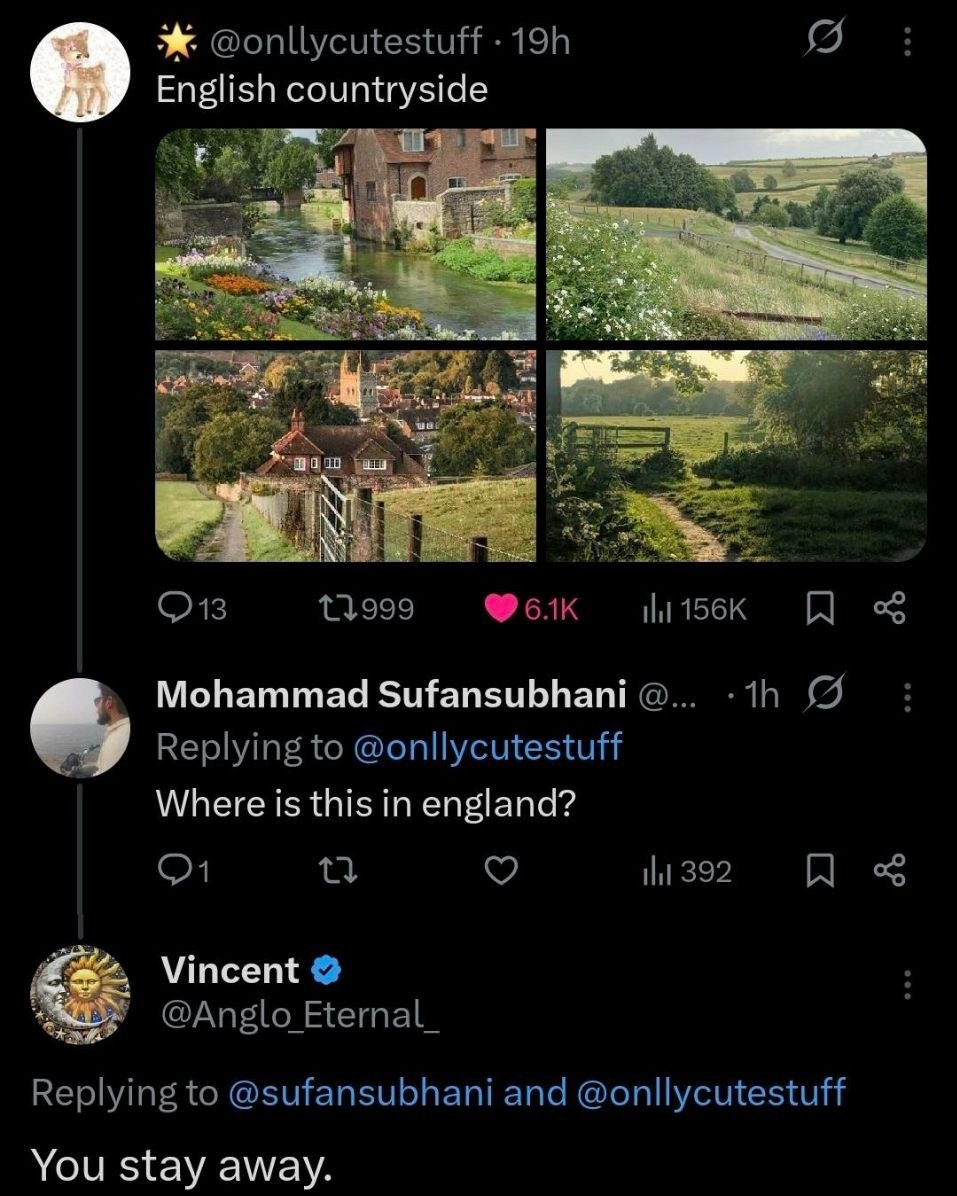Open the river cottage garden photo

click(x=346, y=234)
